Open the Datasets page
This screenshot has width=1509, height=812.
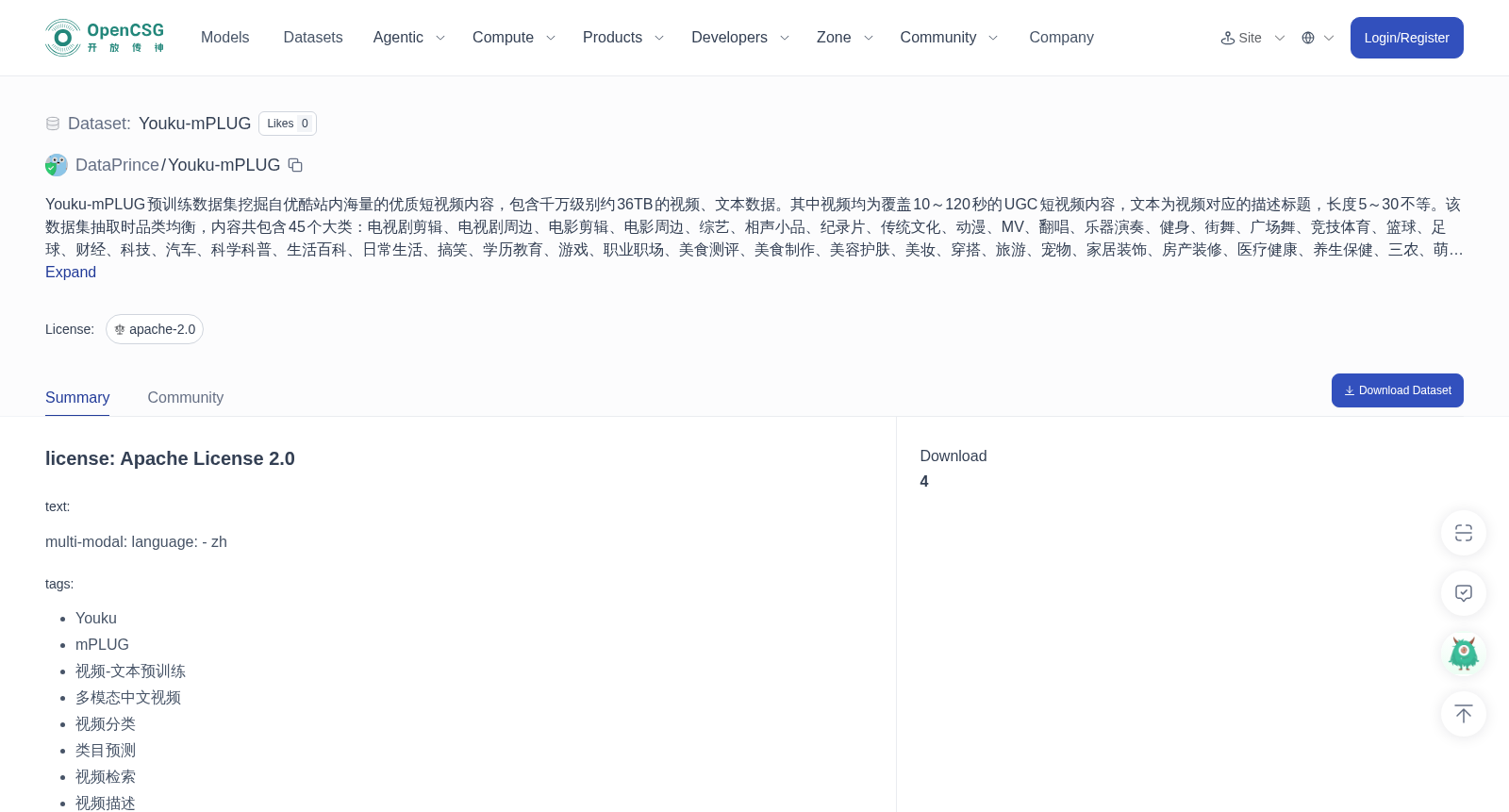[x=313, y=38]
